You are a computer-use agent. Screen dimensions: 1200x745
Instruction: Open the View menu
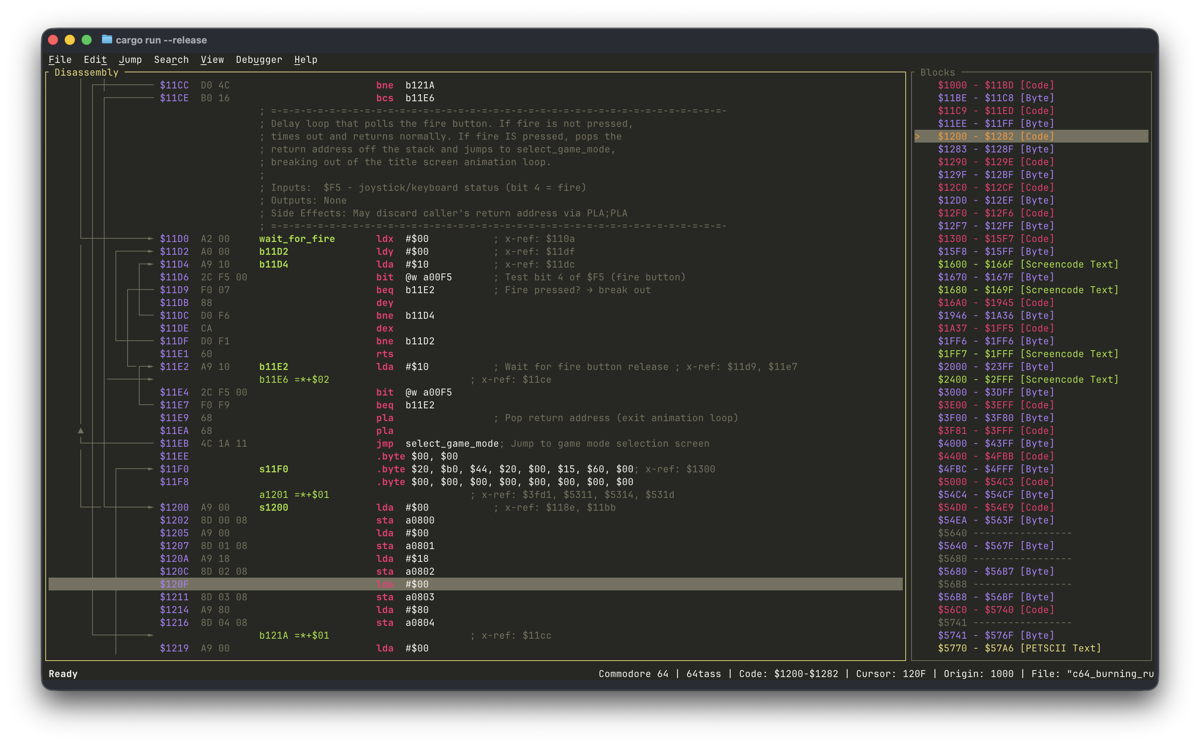[212, 60]
